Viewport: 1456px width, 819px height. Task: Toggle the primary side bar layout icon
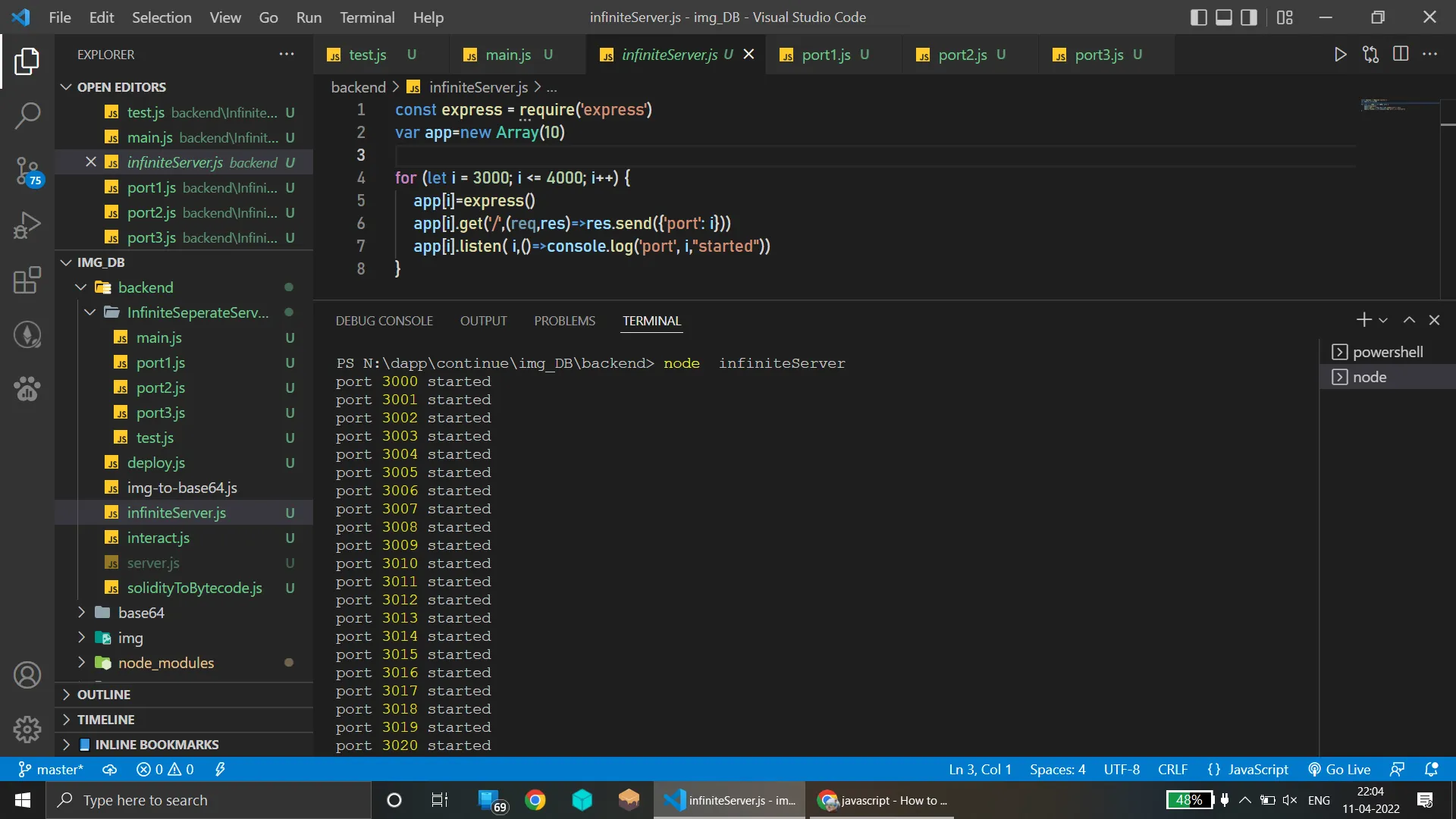coord(1198,17)
